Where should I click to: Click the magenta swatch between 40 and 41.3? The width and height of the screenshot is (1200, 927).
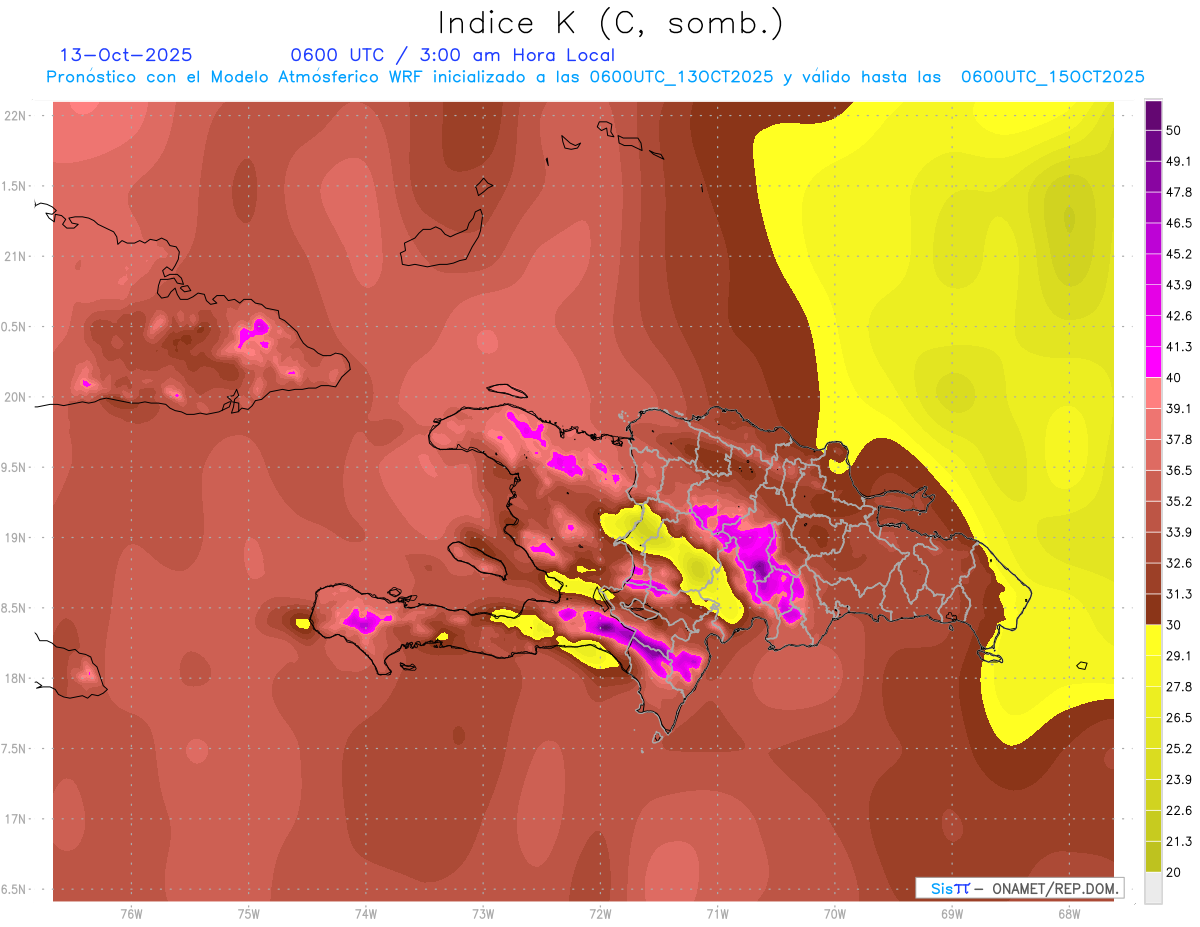1153,361
